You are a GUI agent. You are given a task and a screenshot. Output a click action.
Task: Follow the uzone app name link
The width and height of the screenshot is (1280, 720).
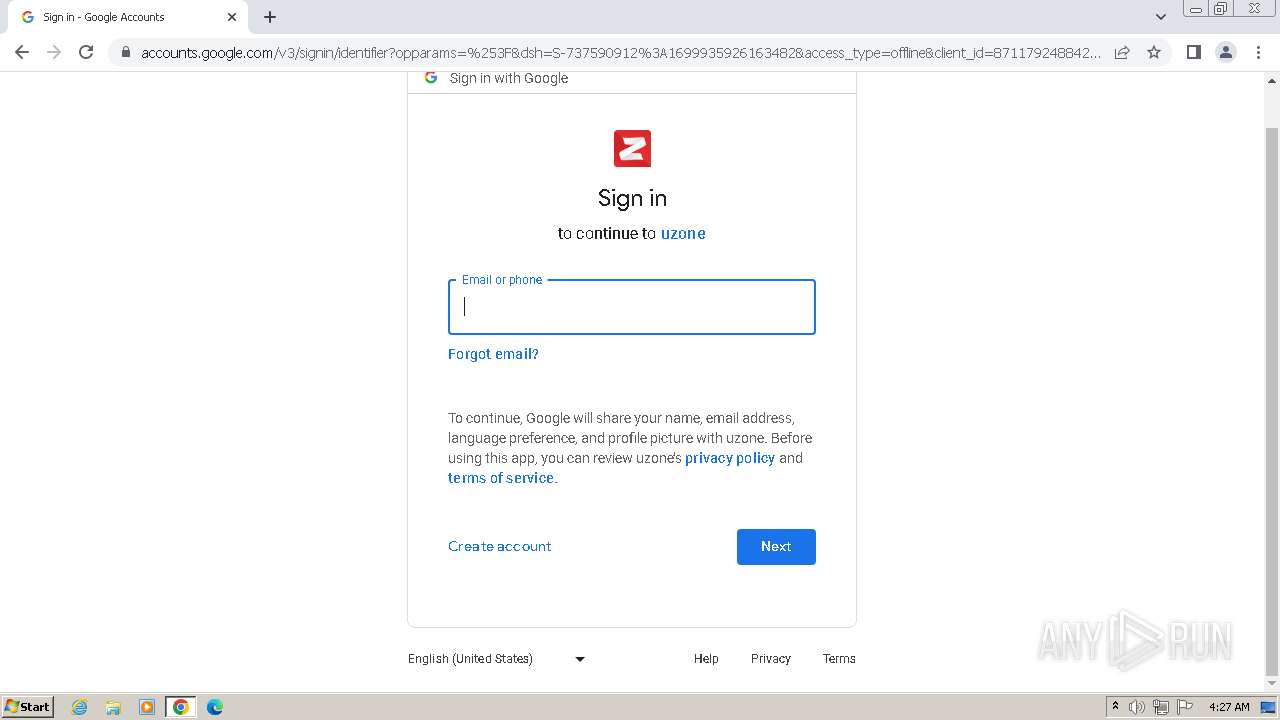683,233
